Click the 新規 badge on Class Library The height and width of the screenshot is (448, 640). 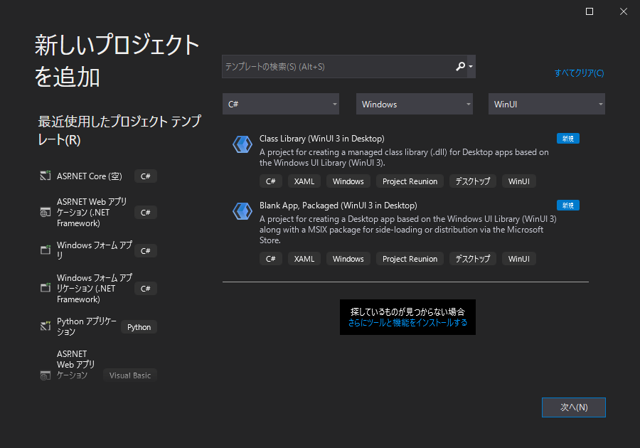click(568, 139)
